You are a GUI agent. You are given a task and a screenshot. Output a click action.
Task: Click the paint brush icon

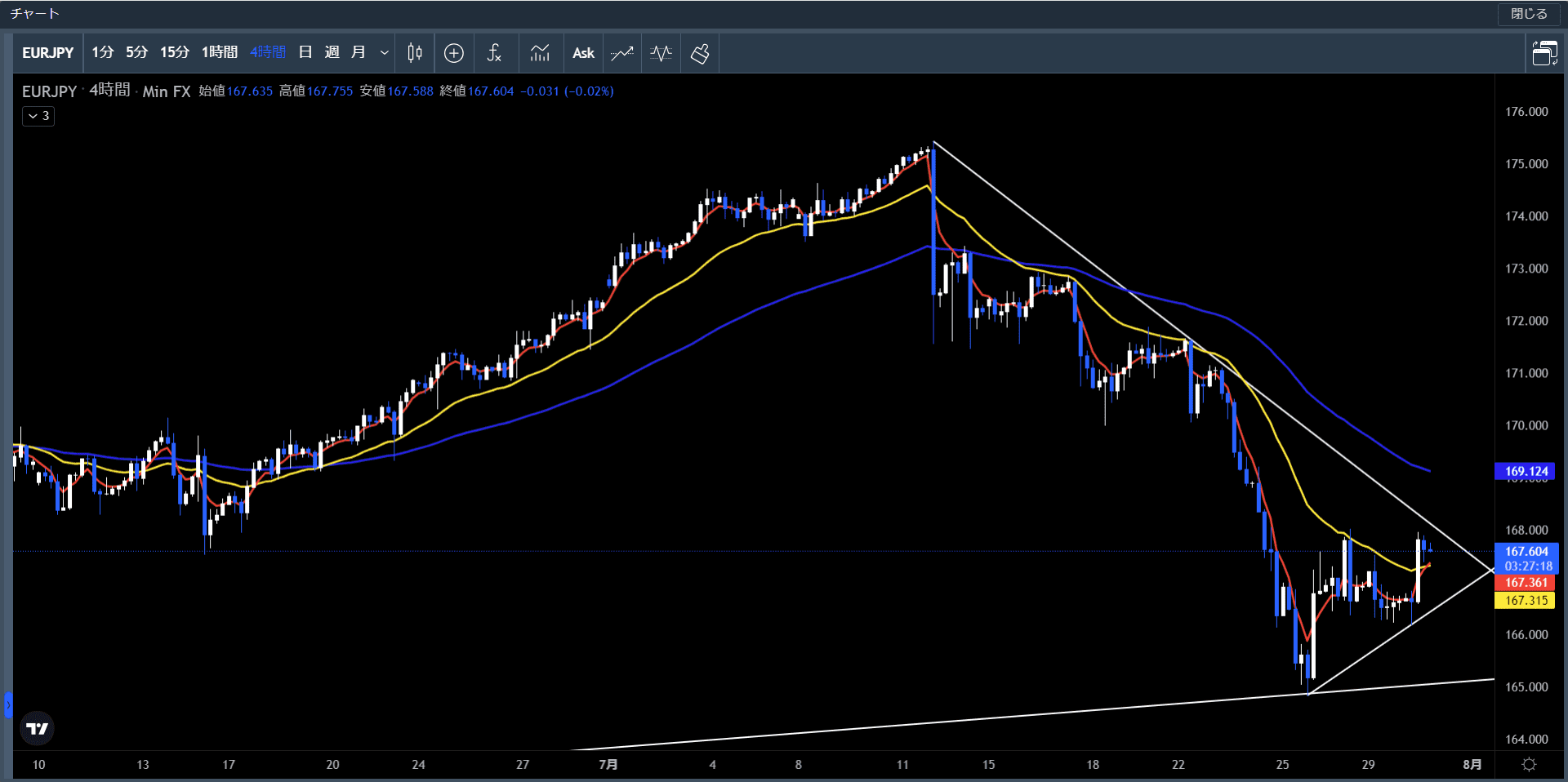[700, 53]
